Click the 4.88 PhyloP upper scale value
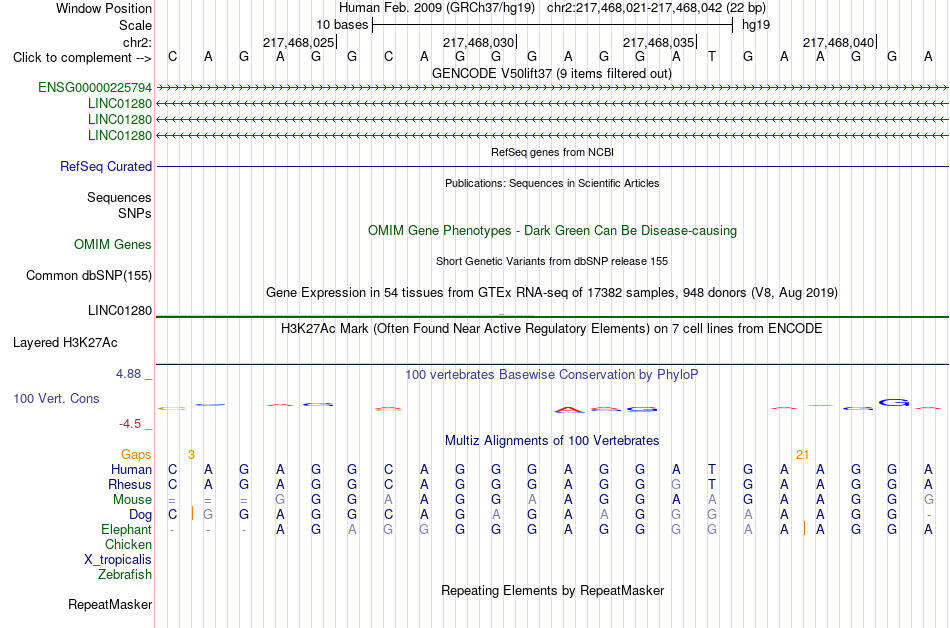 click(128, 374)
